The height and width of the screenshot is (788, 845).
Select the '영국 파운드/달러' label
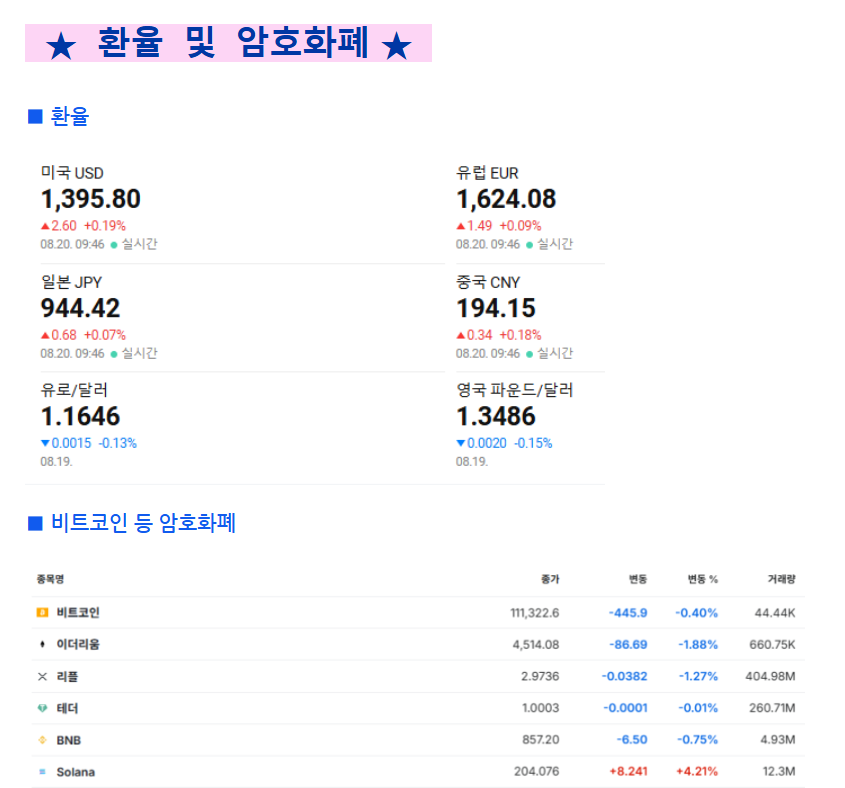coord(515,390)
